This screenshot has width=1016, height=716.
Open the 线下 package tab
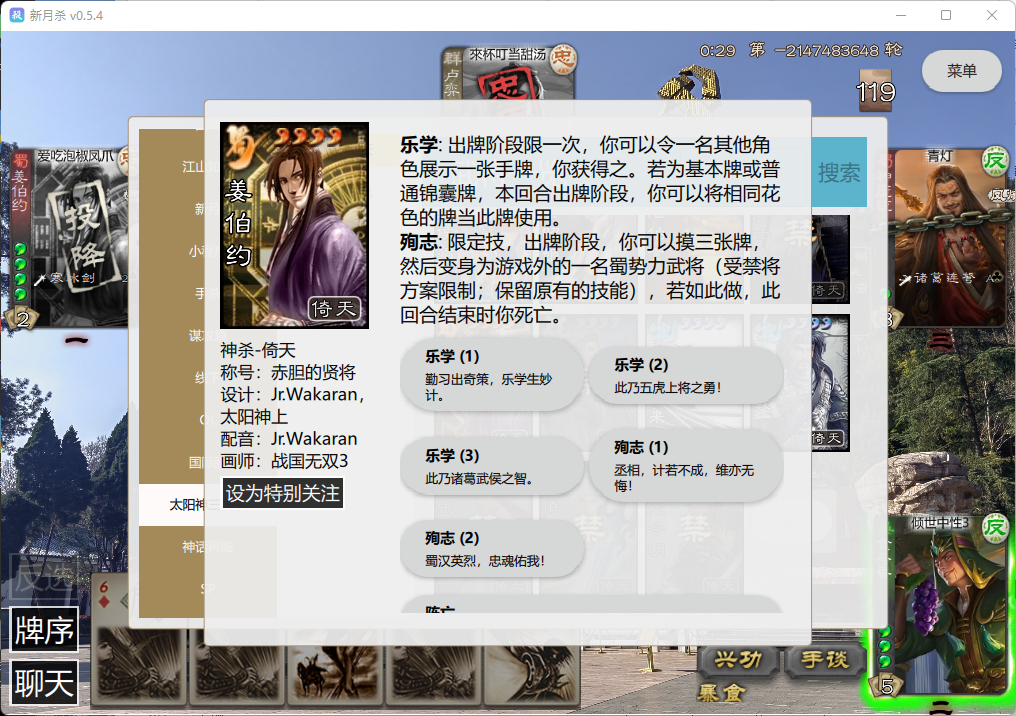[172, 378]
